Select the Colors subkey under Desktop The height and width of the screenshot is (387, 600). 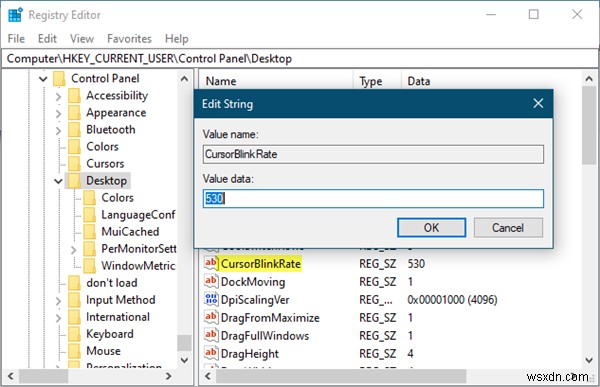pos(117,198)
